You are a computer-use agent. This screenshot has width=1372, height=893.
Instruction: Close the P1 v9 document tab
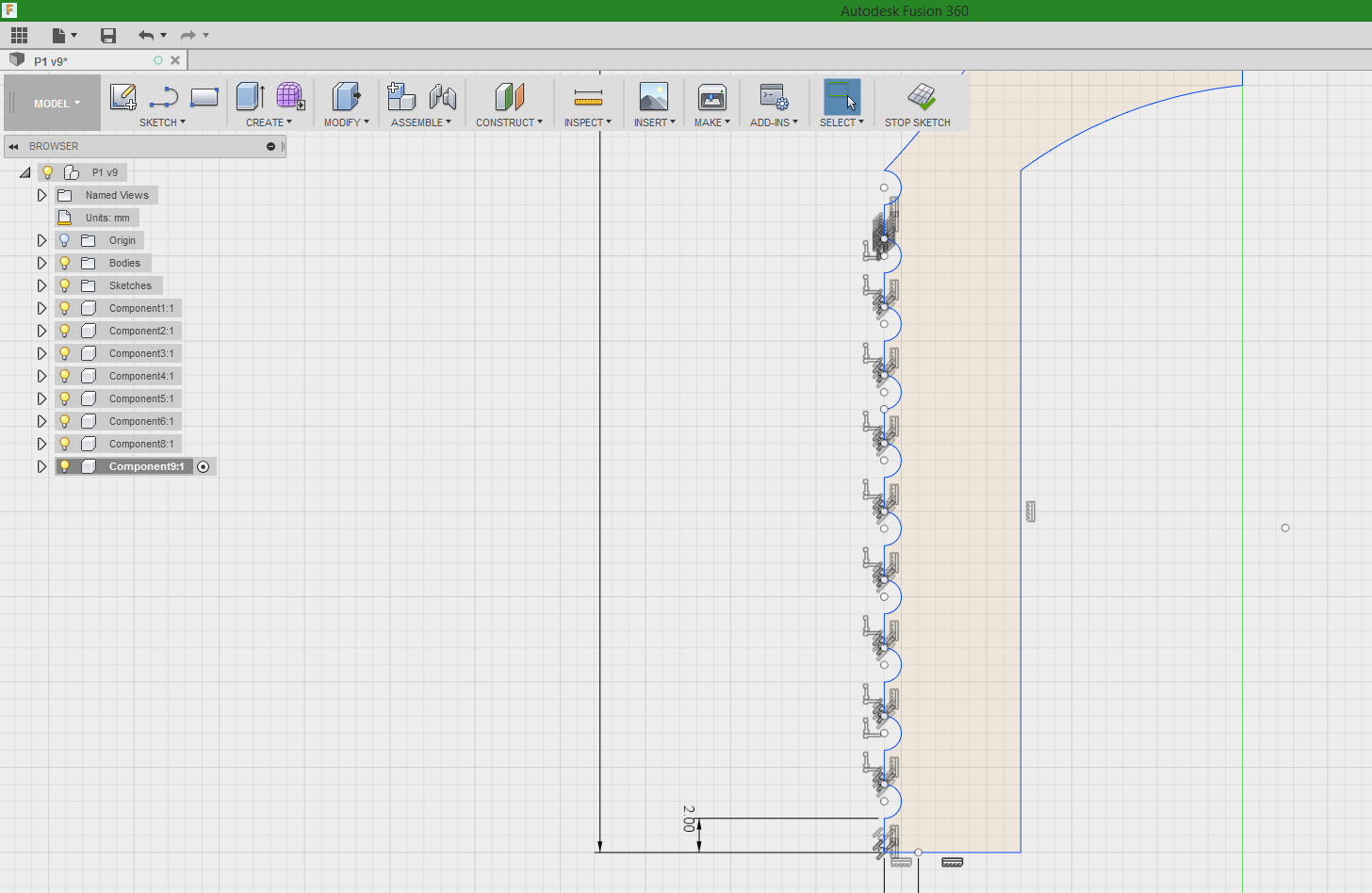click(x=175, y=60)
